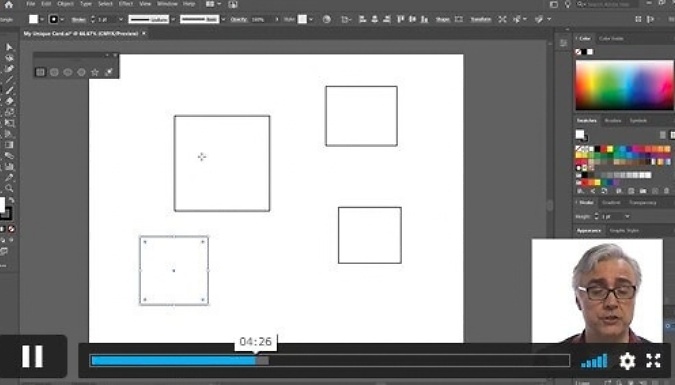This screenshot has width=675, height=385.
Task: Choose the Polygon tool in floating panel
Action: point(81,72)
